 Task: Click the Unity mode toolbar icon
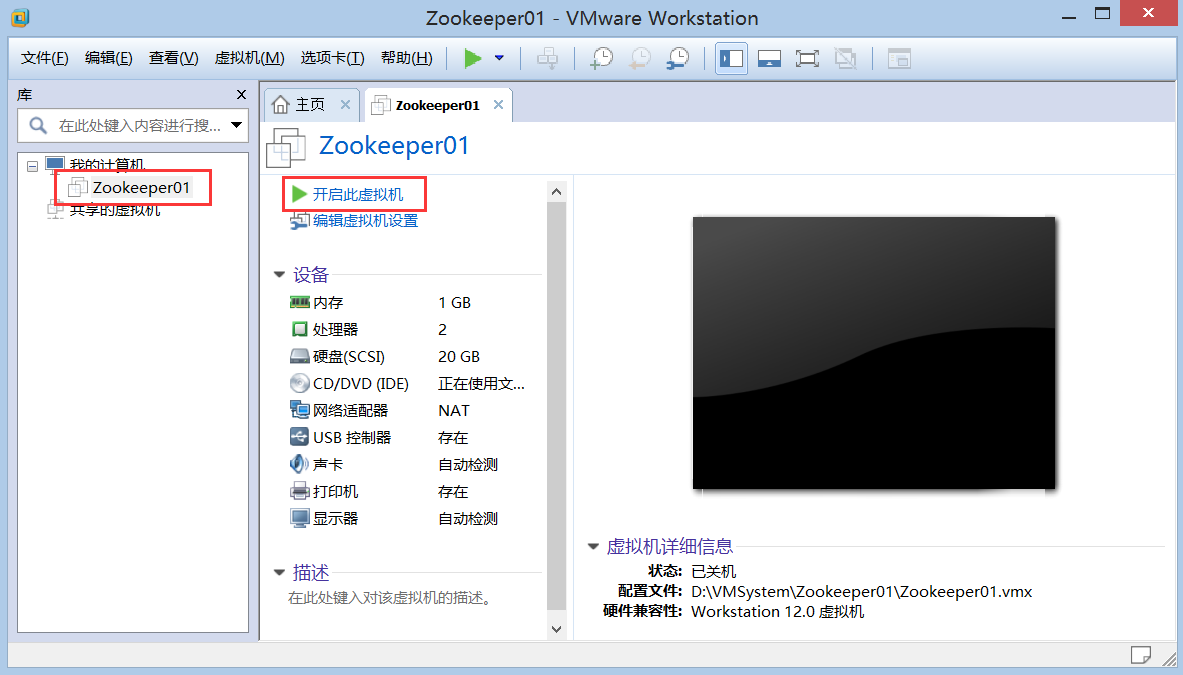pyautogui.click(x=846, y=58)
